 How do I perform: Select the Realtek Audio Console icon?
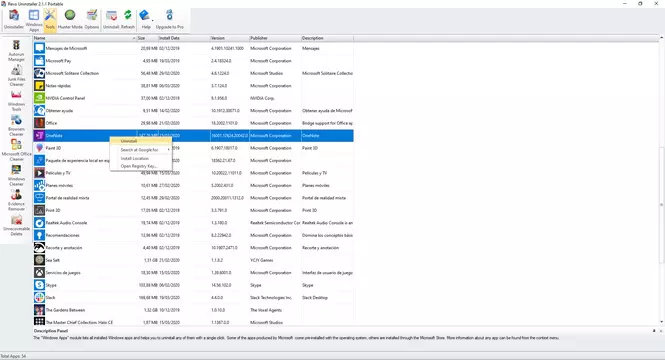tap(39, 223)
